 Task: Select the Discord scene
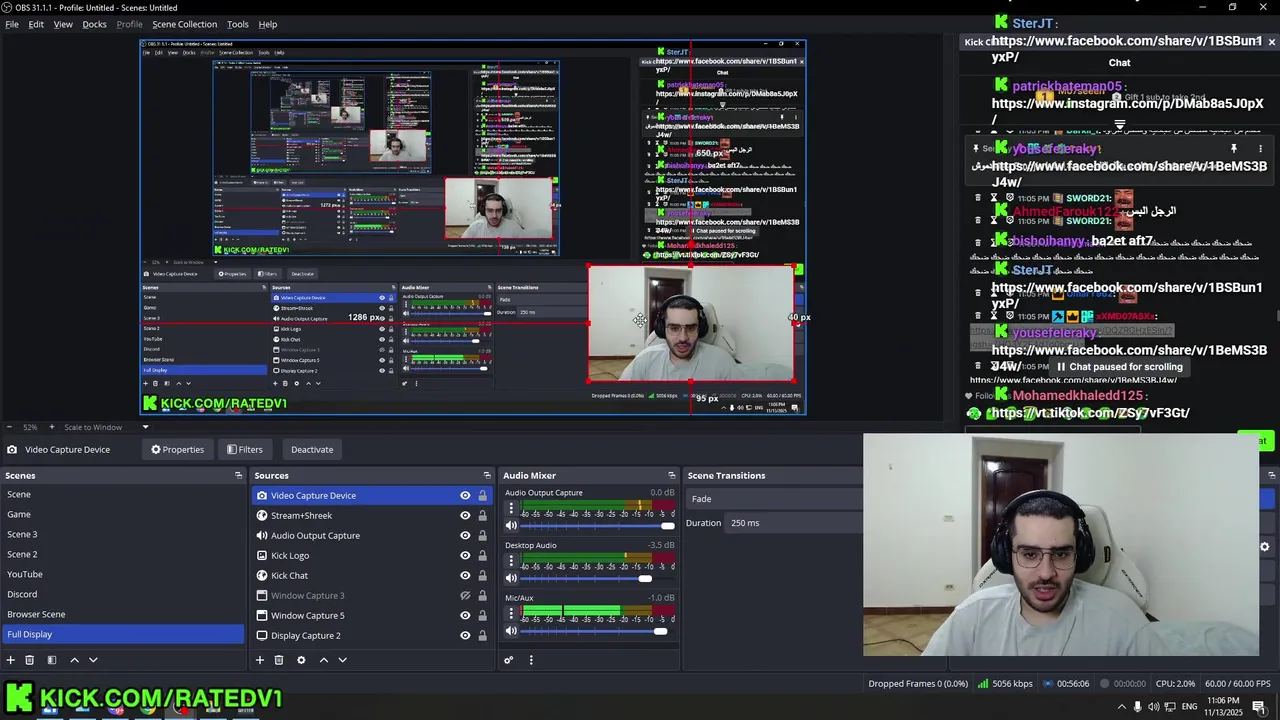122,594
